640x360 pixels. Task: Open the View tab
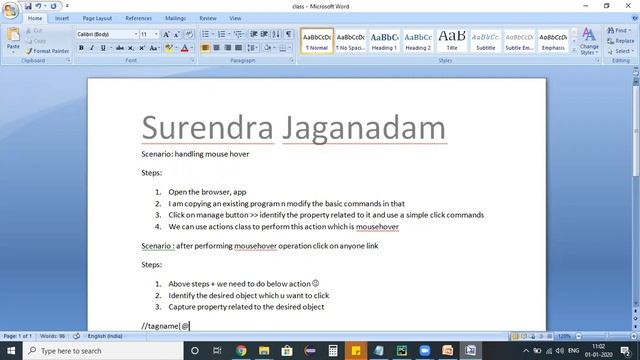tap(235, 18)
